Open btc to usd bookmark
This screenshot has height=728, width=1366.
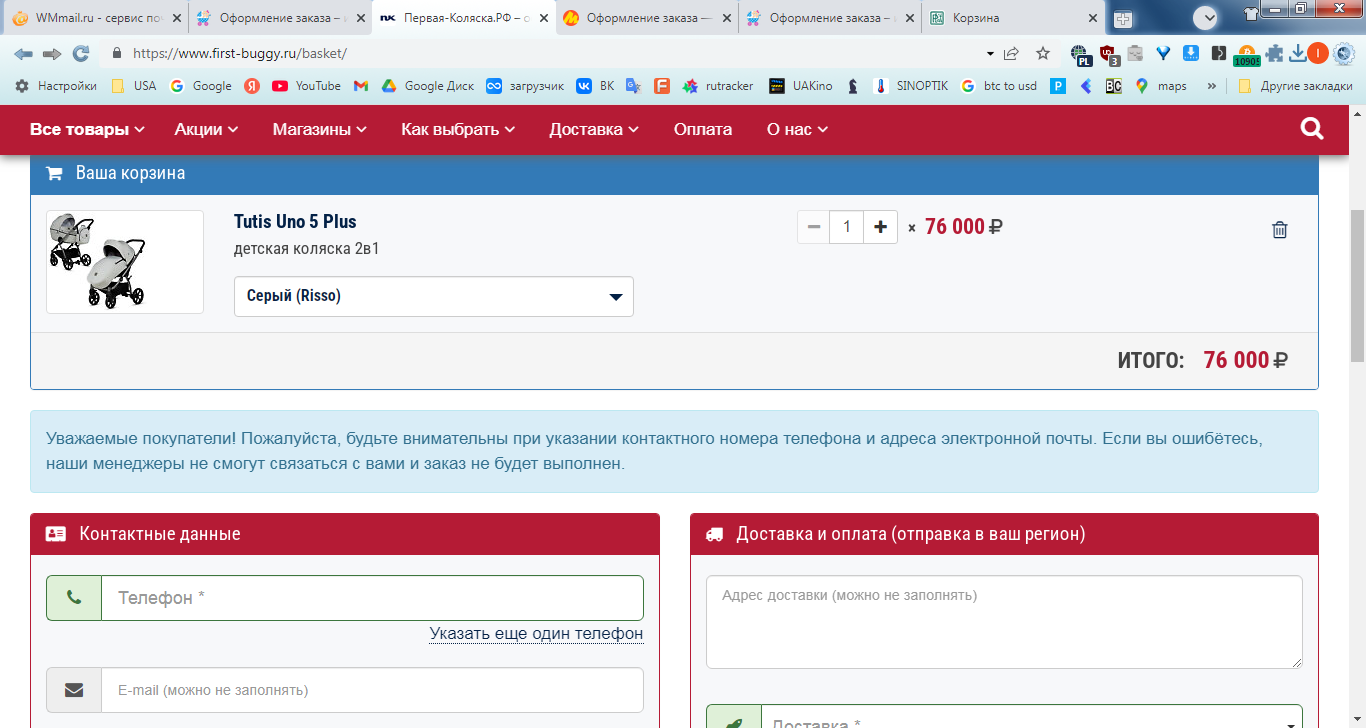pos(998,86)
